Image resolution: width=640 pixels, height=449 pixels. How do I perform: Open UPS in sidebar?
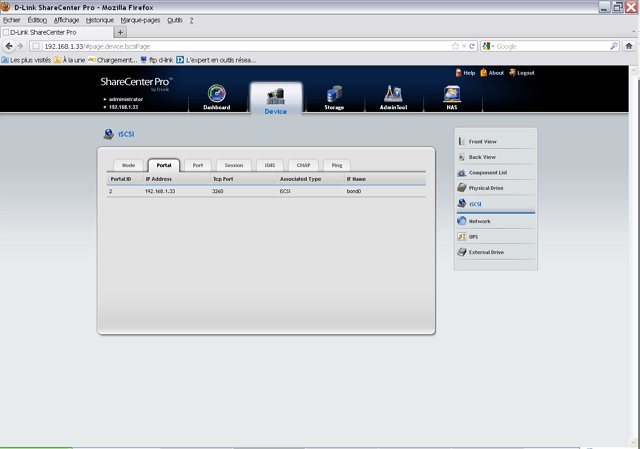[x=496, y=236]
